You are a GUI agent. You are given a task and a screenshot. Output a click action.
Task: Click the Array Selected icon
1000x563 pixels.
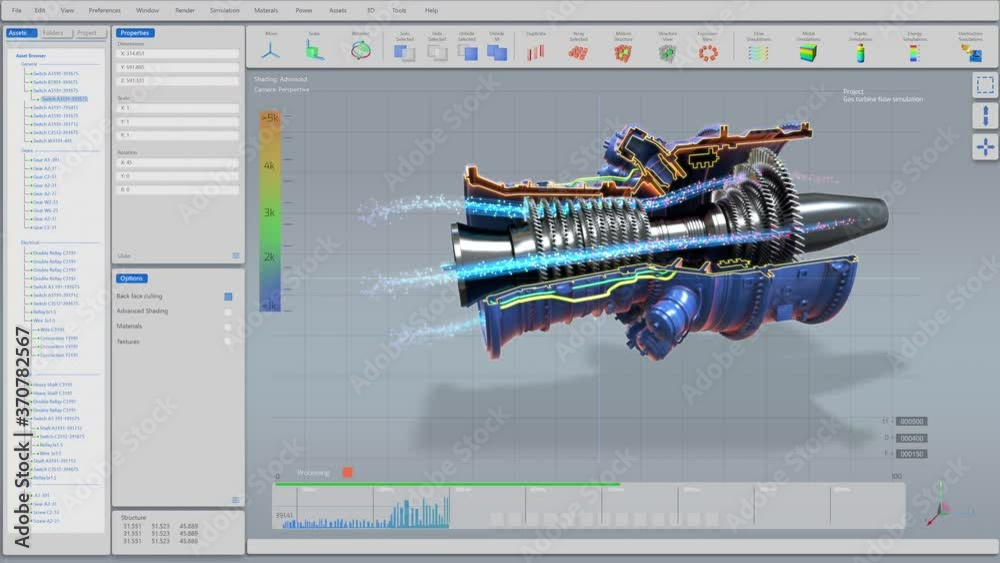(578, 53)
